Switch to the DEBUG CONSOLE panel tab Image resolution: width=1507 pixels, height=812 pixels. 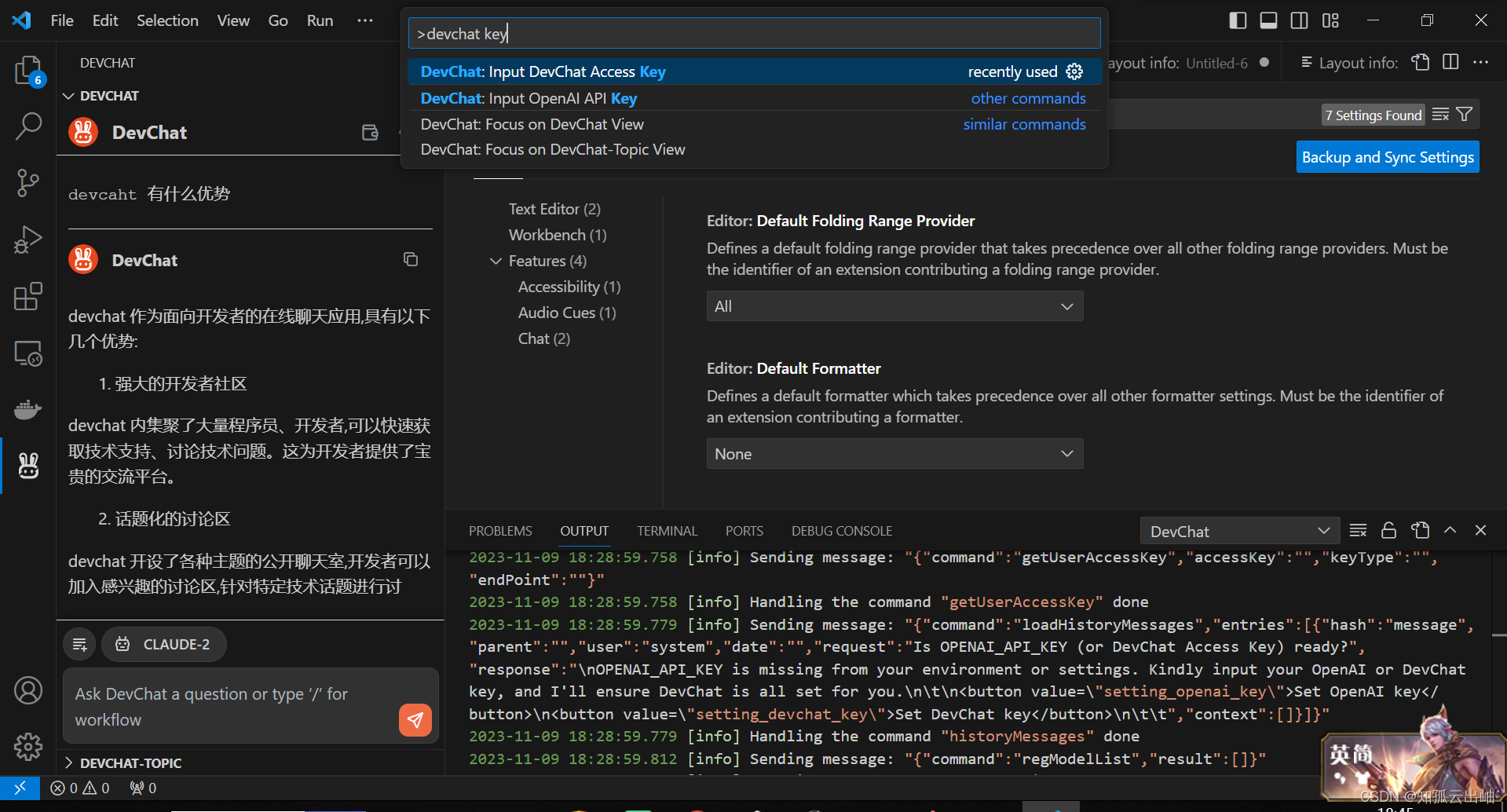[x=842, y=531]
